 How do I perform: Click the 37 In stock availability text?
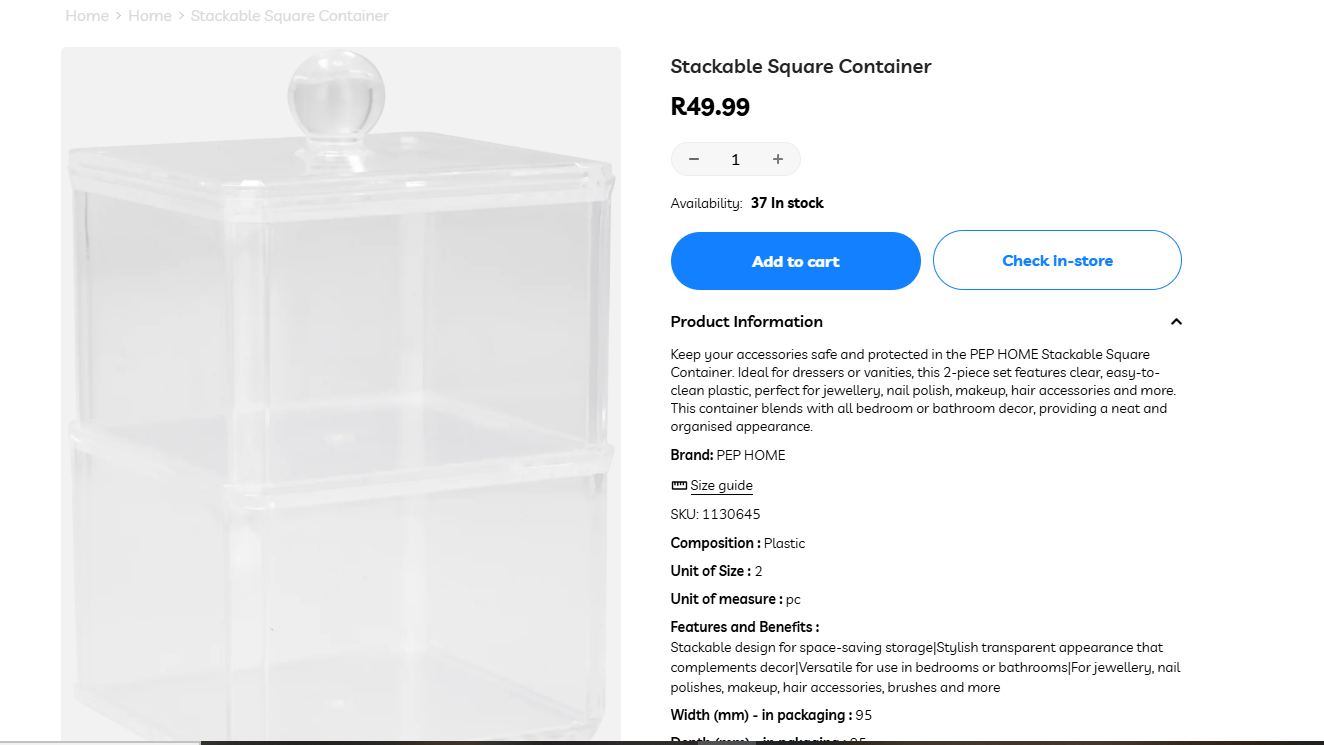click(x=787, y=203)
